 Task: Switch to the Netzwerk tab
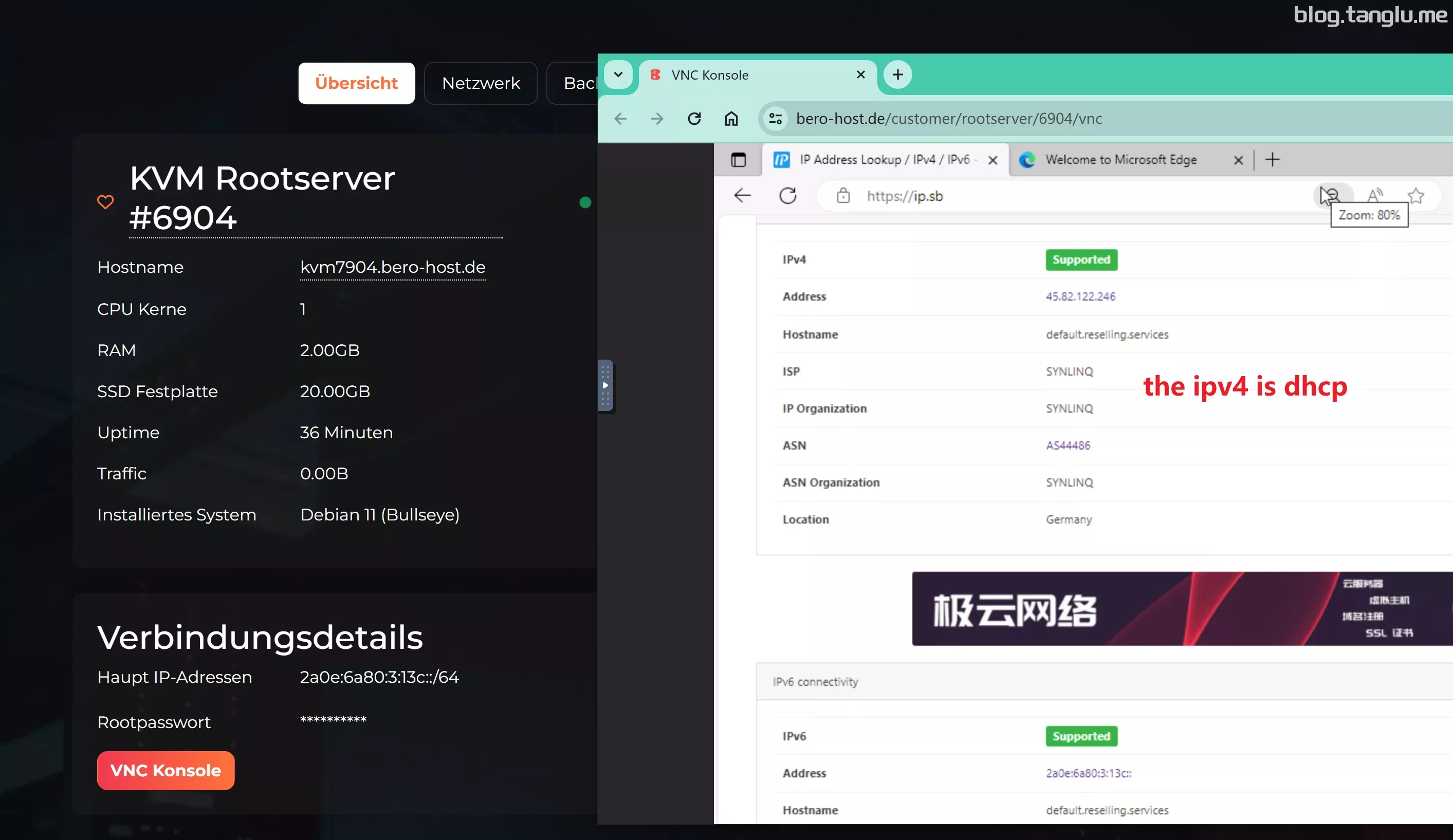[x=480, y=83]
